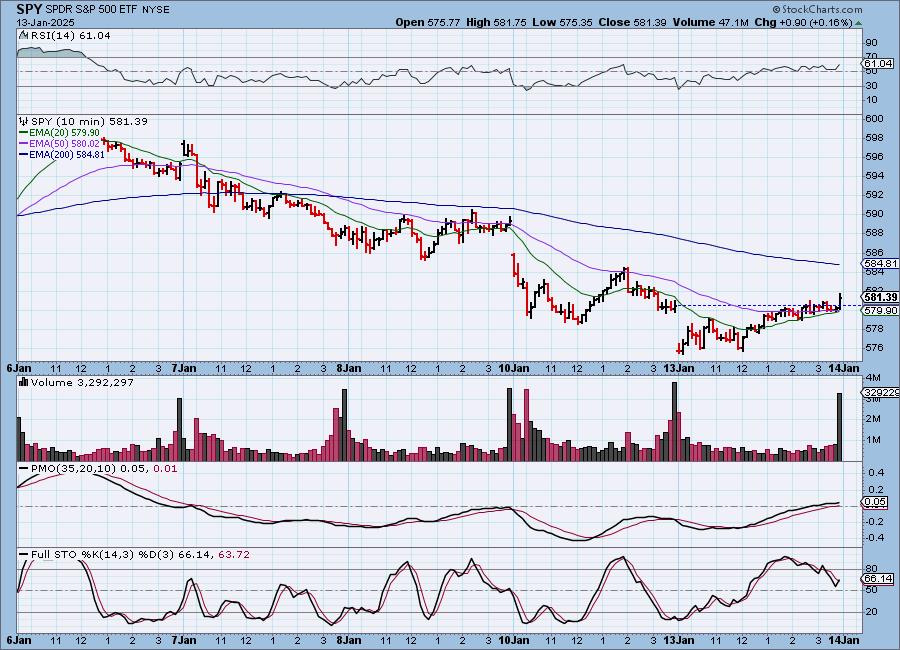Open the StockCharts.com watermark link
Screen dimensions: 900x650
817,9
